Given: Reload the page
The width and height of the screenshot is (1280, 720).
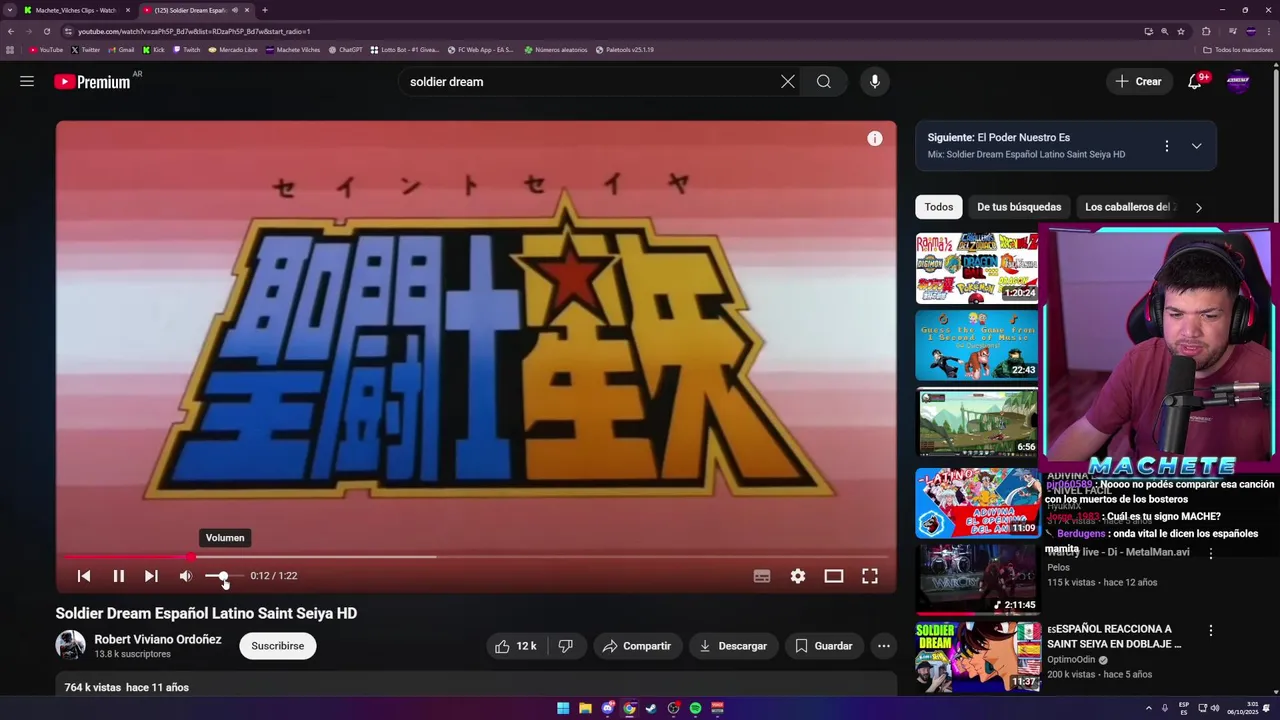Looking at the screenshot, I should (x=46, y=31).
